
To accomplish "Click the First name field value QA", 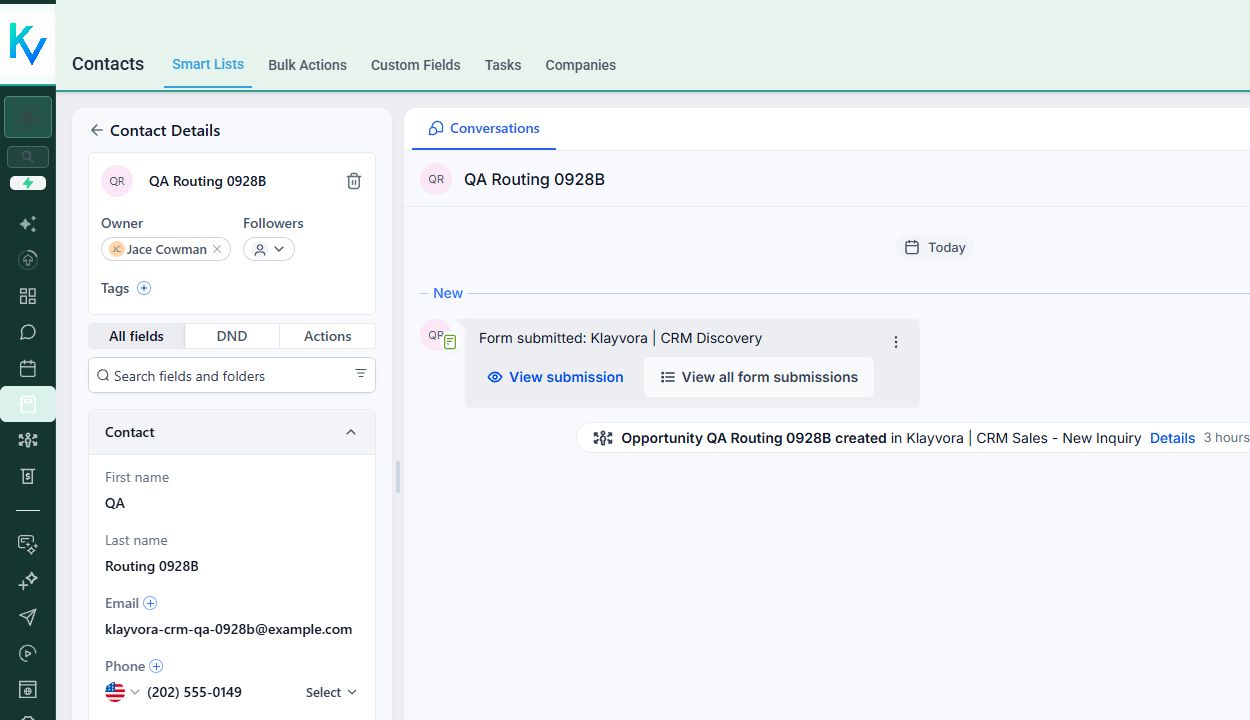I will tap(115, 503).
